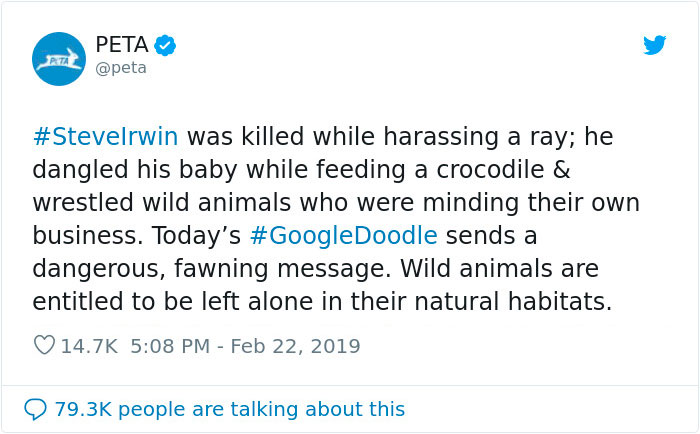The image size is (700, 434).
Task: Click the @peta handle
Action: [x=121, y=68]
